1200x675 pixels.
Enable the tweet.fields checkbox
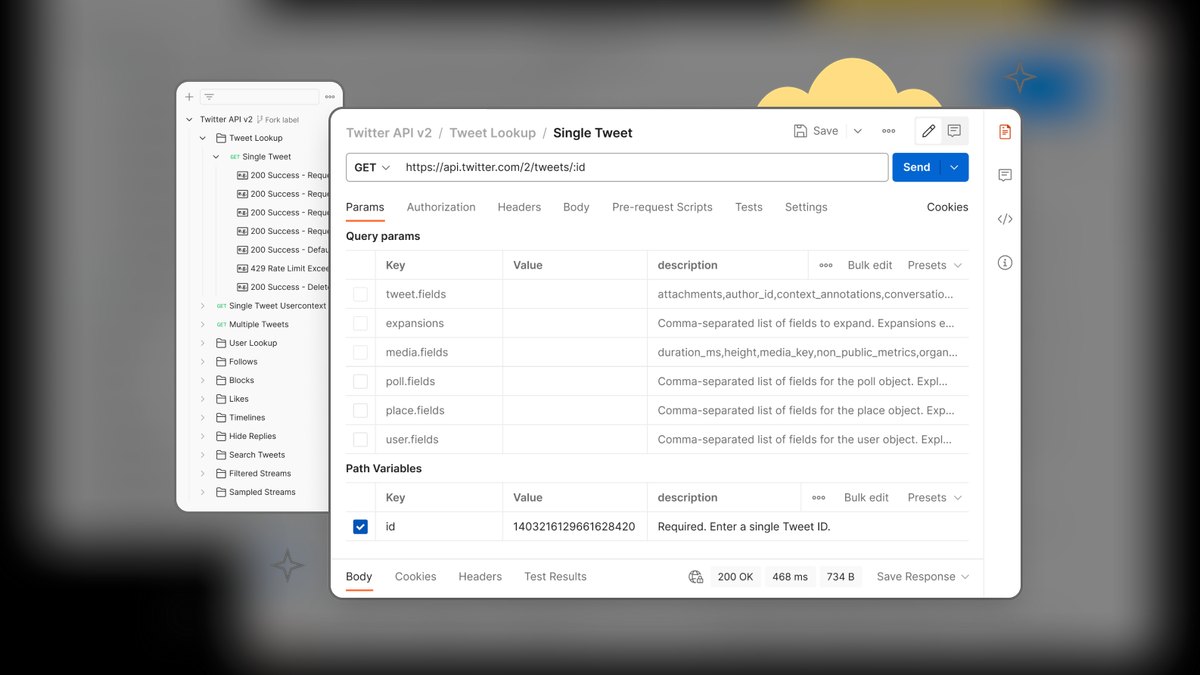coord(360,294)
